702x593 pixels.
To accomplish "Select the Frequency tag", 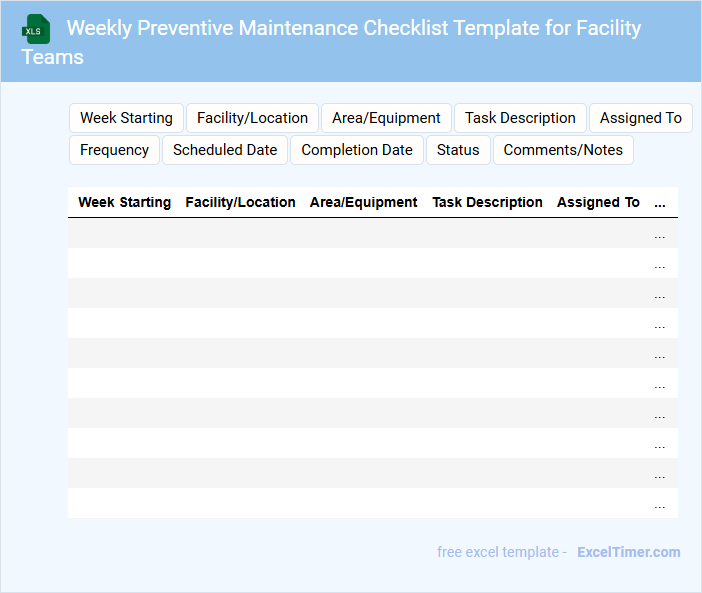I will (x=114, y=150).
